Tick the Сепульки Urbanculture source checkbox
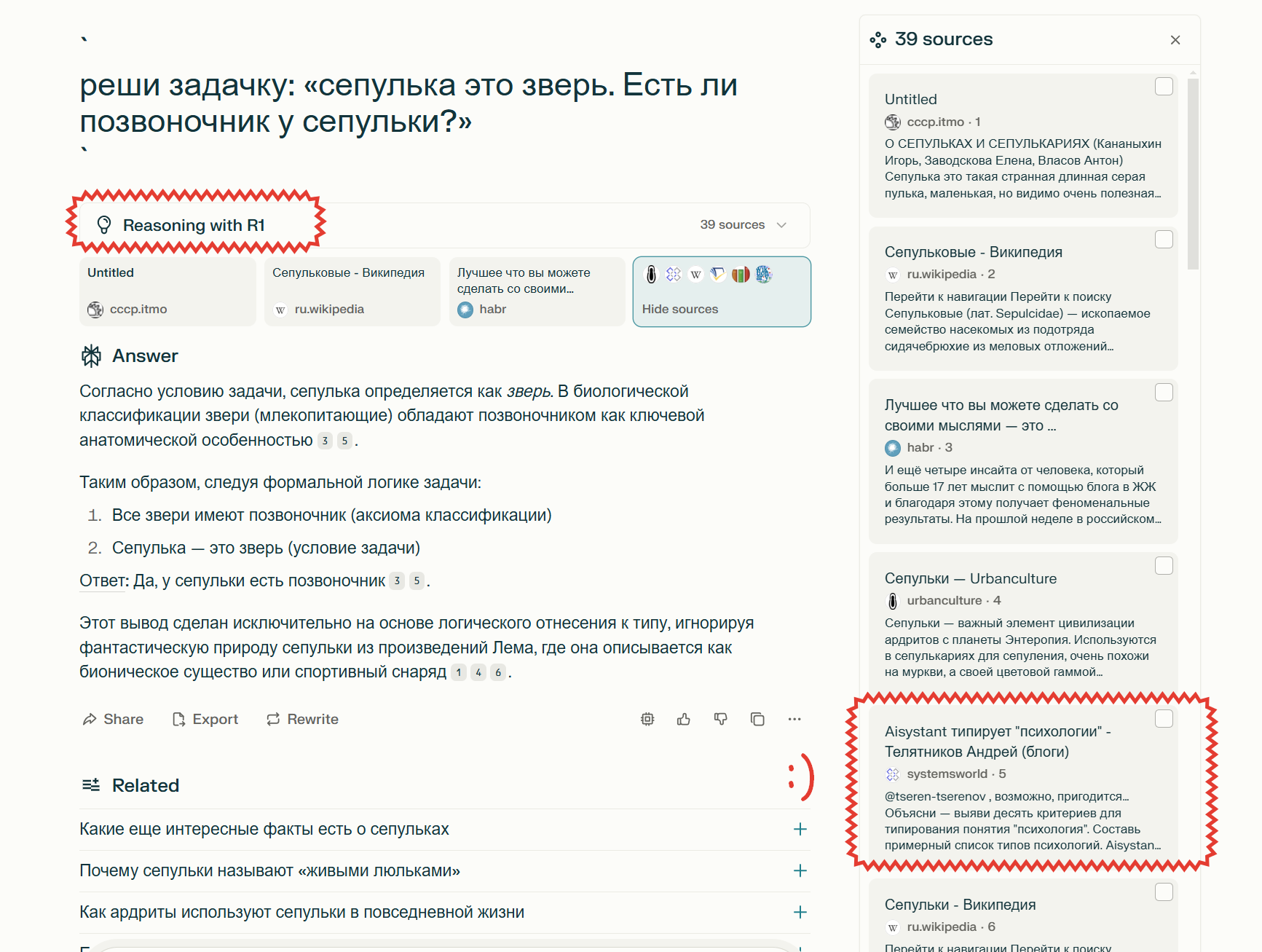This screenshot has width=1262, height=952. click(x=1164, y=566)
